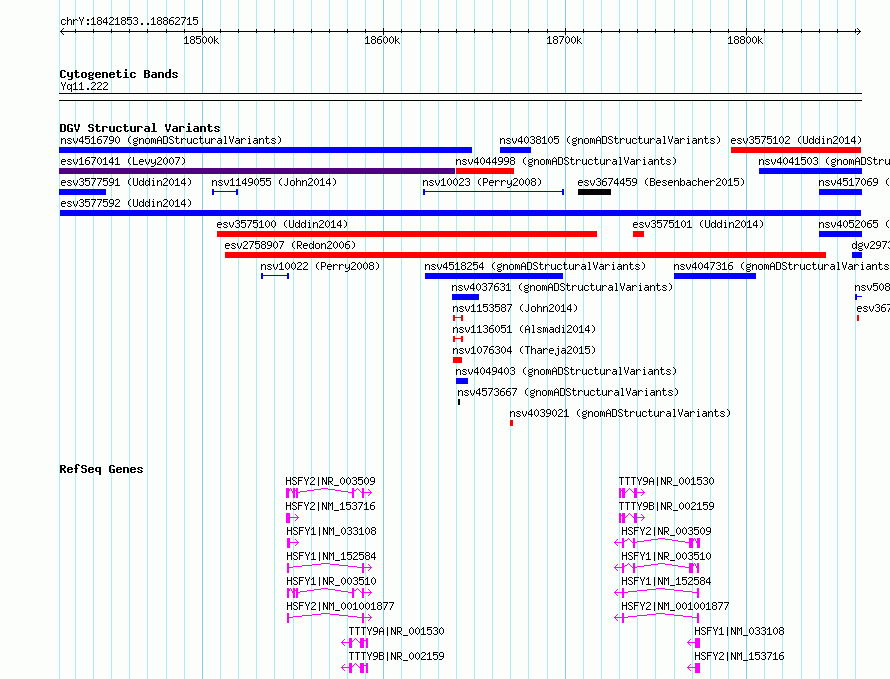Select the forward-strand HSFY2|NM_001001877 gene label
Viewport: 890px width, 679px height.
coord(340,606)
